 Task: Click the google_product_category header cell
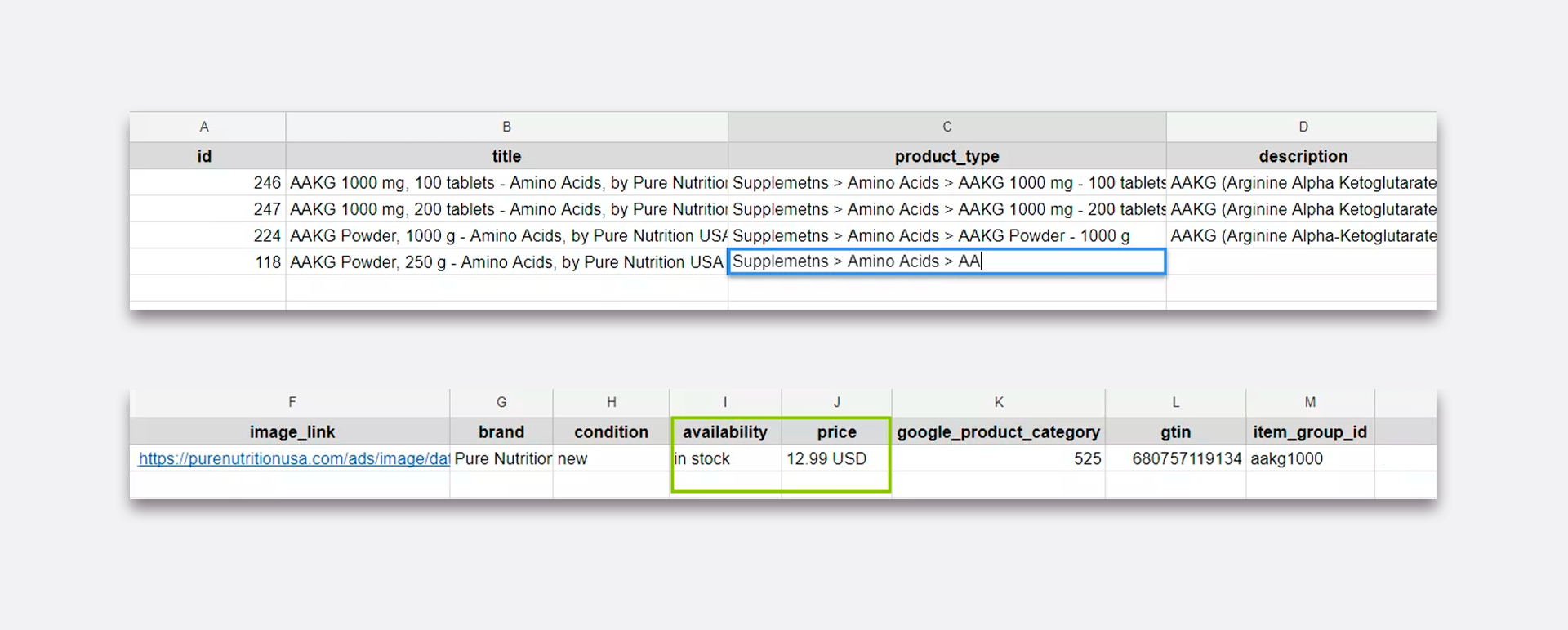(998, 432)
